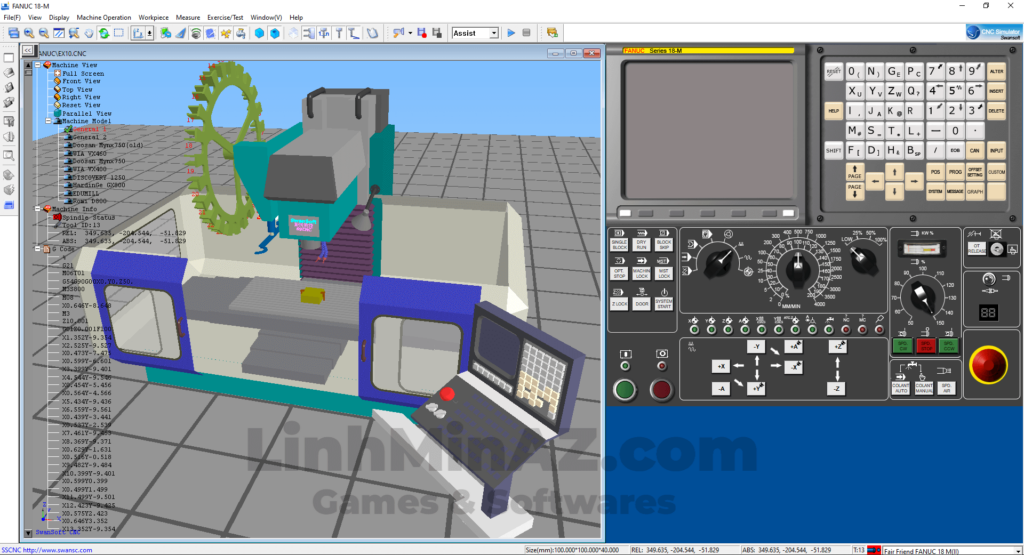The width and height of the screenshot is (1024, 555).
Task: Open the Measure menu
Action: (x=188, y=18)
